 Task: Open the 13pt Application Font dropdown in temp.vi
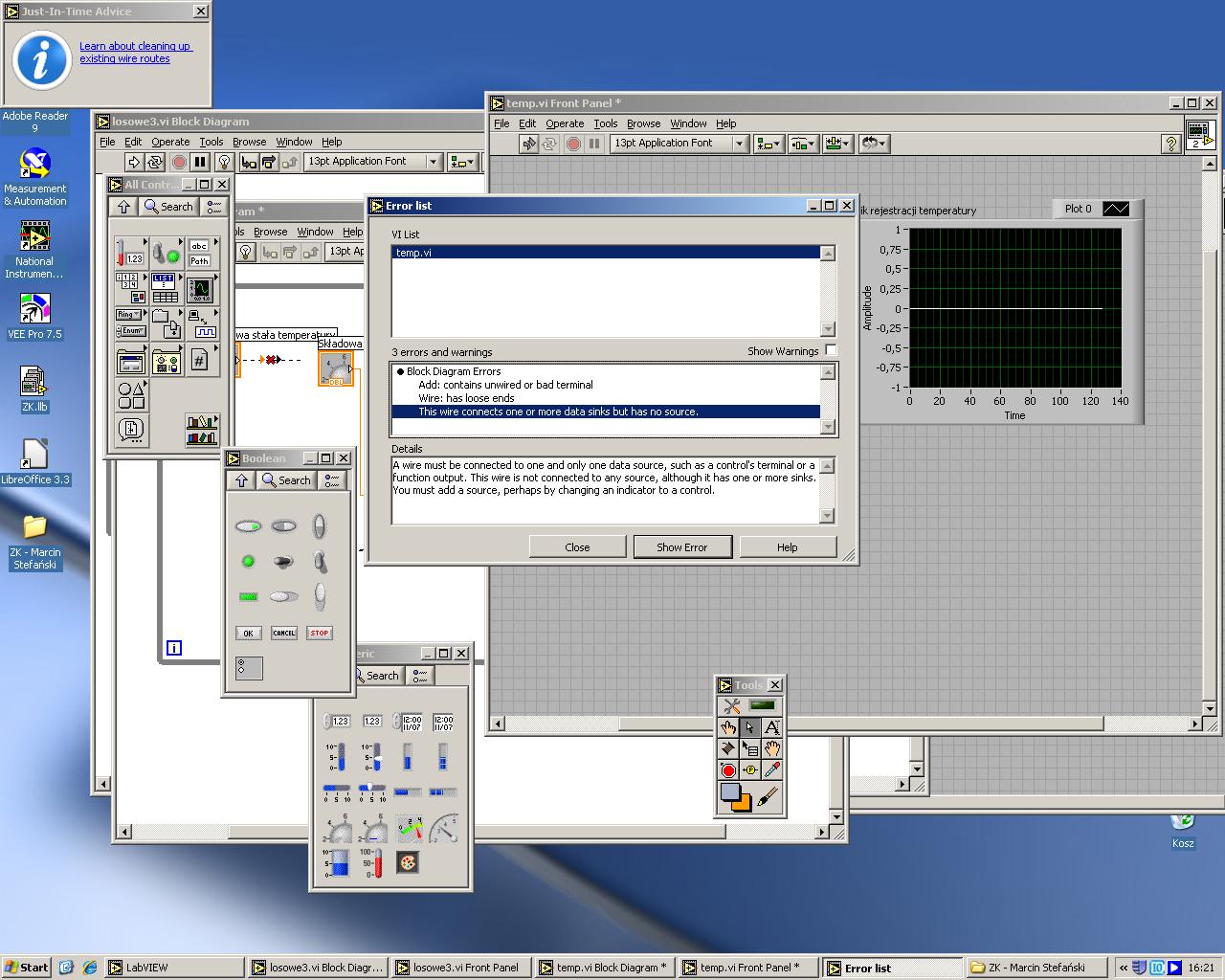point(738,144)
